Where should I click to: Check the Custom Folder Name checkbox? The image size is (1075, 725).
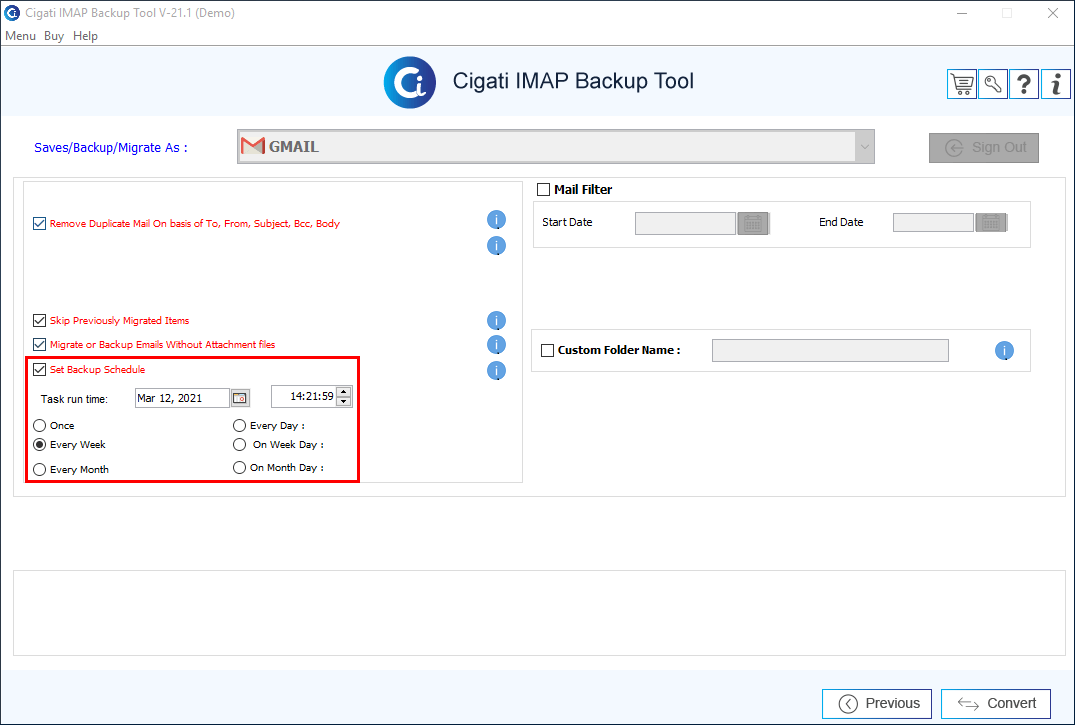pyautogui.click(x=548, y=350)
